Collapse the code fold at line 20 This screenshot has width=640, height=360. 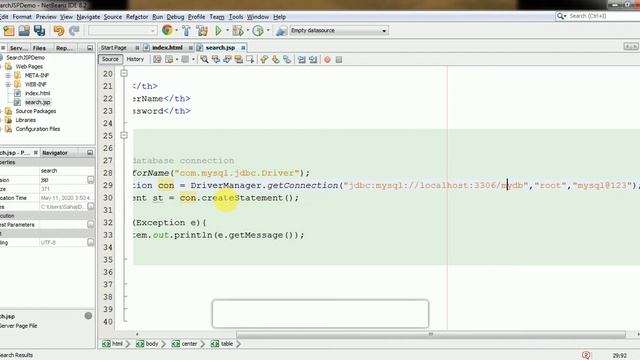[124, 73]
